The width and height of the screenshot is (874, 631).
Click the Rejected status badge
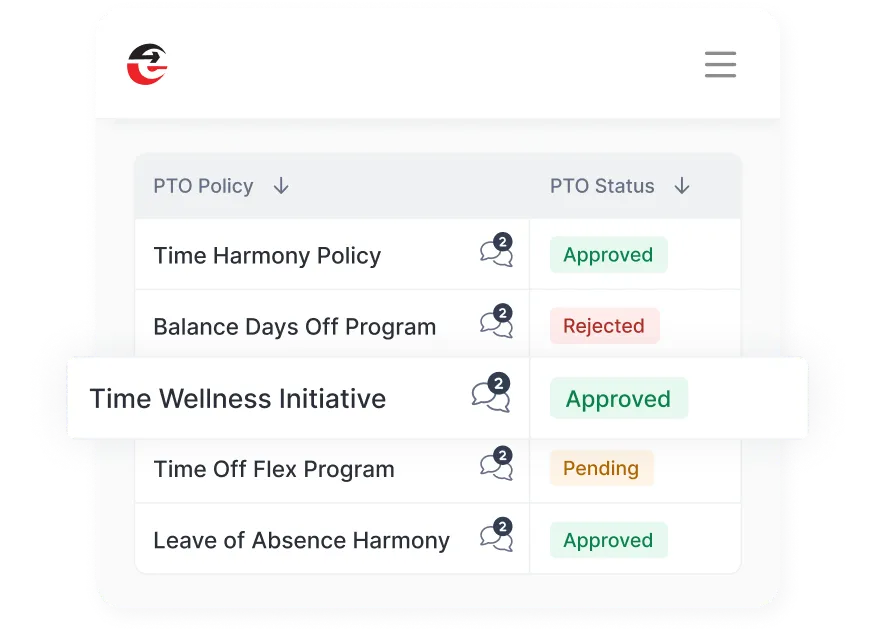click(604, 326)
